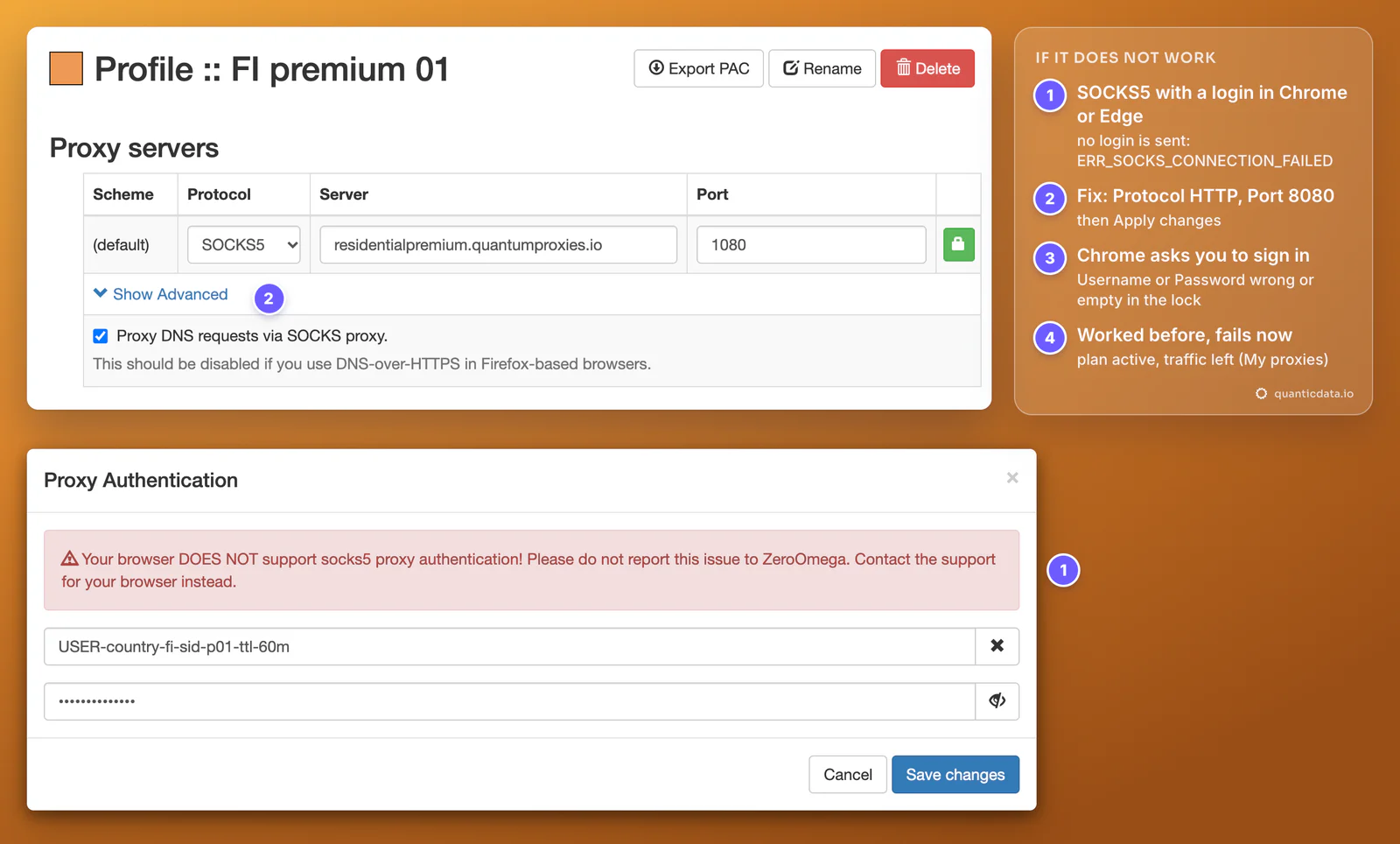Click 'Chrome asks you to sign in' text
Screen dimensions: 1400x844
pyautogui.click(x=1193, y=256)
